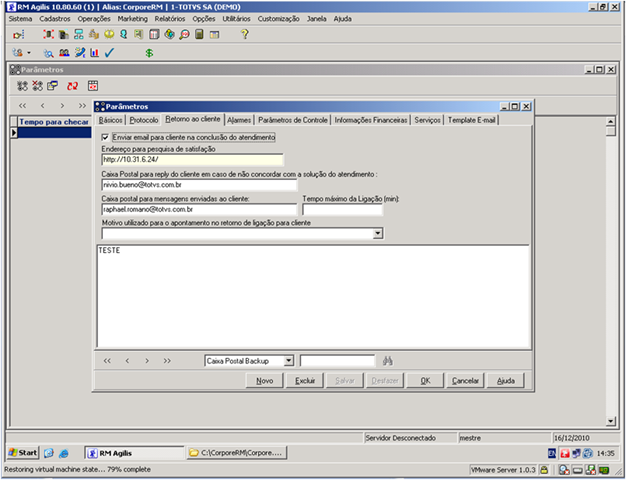Toggle Enviar email para cliente checkbox
The height and width of the screenshot is (480, 626).
click(105, 137)
